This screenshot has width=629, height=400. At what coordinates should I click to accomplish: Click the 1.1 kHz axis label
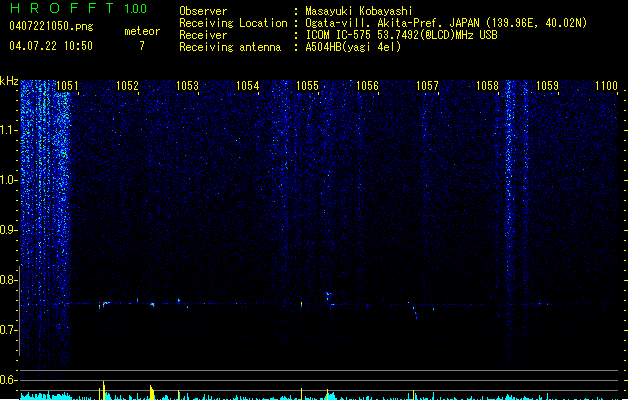point(8,130)
